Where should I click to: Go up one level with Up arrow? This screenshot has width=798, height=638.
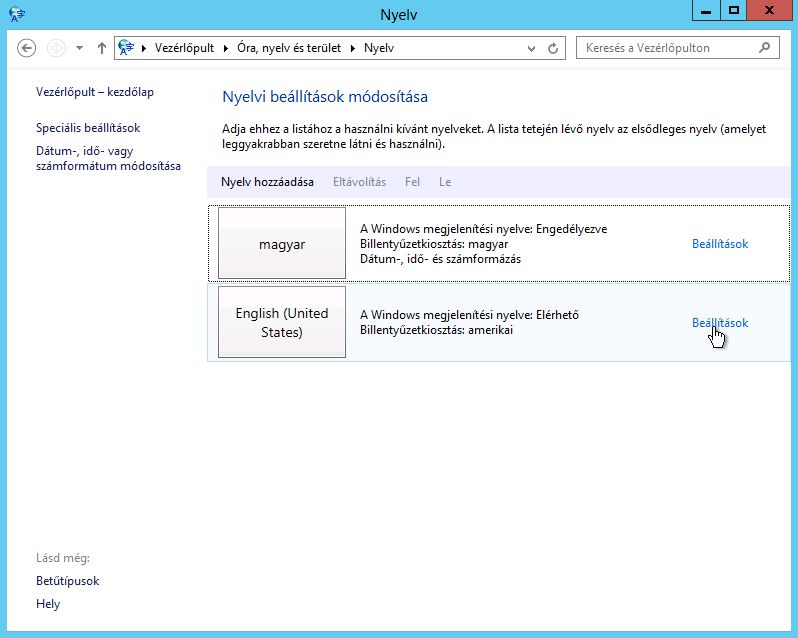(x=101, y=48)
